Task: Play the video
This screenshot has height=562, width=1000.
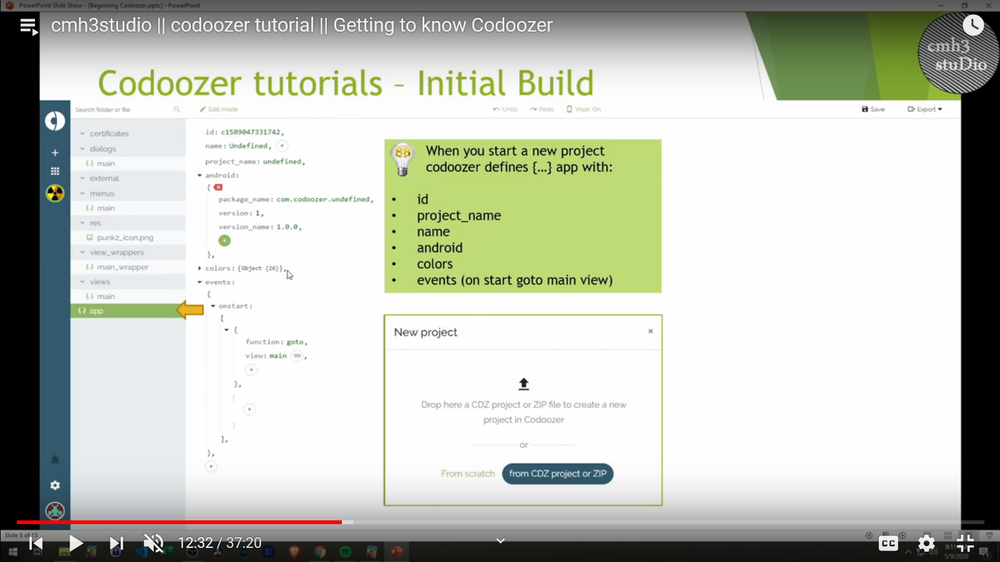Action: [x=75, y=543]
